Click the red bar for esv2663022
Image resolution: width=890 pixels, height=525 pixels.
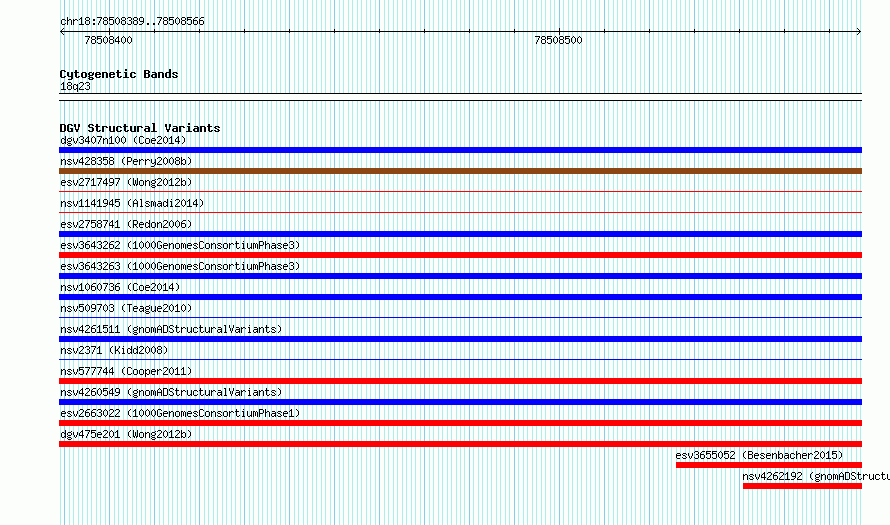[x=460, y=423]
